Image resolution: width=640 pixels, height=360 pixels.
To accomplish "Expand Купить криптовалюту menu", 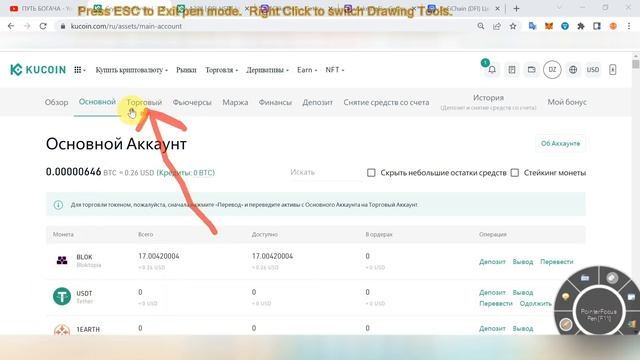I will point(131,70).
